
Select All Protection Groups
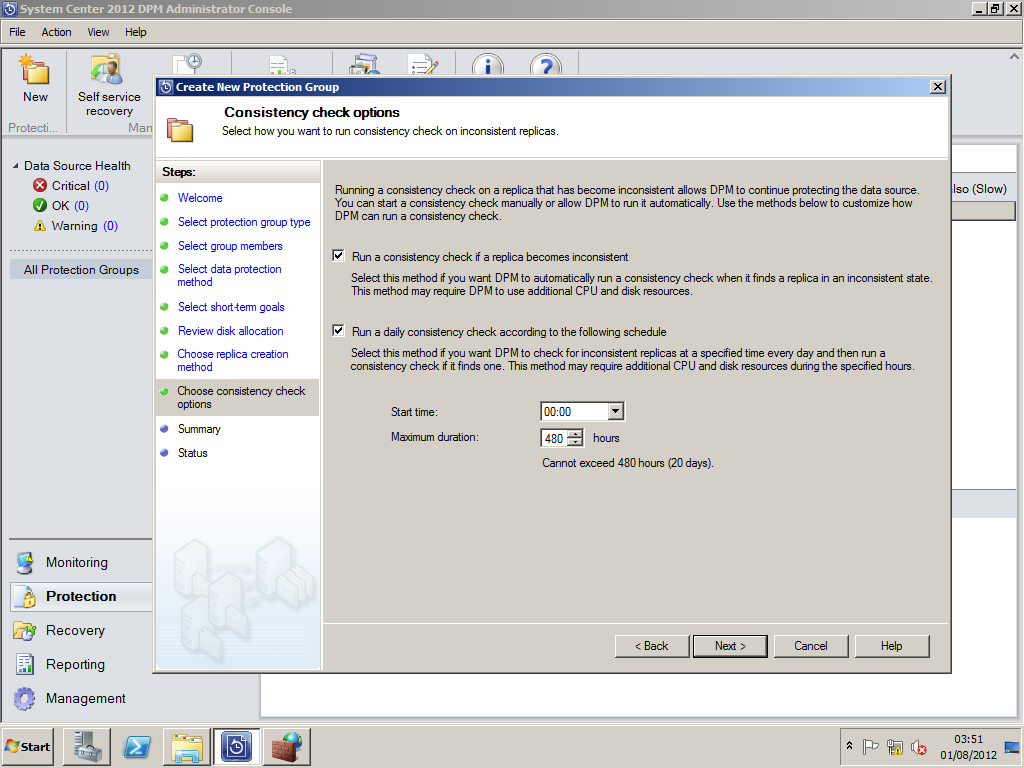(81, 270)
